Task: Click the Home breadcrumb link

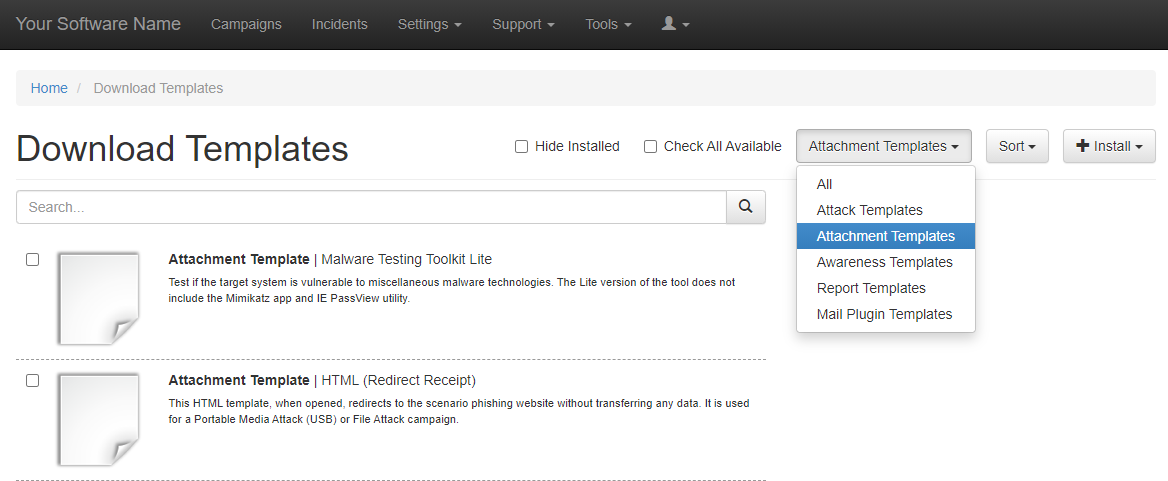Action: [x=49, y=88]
